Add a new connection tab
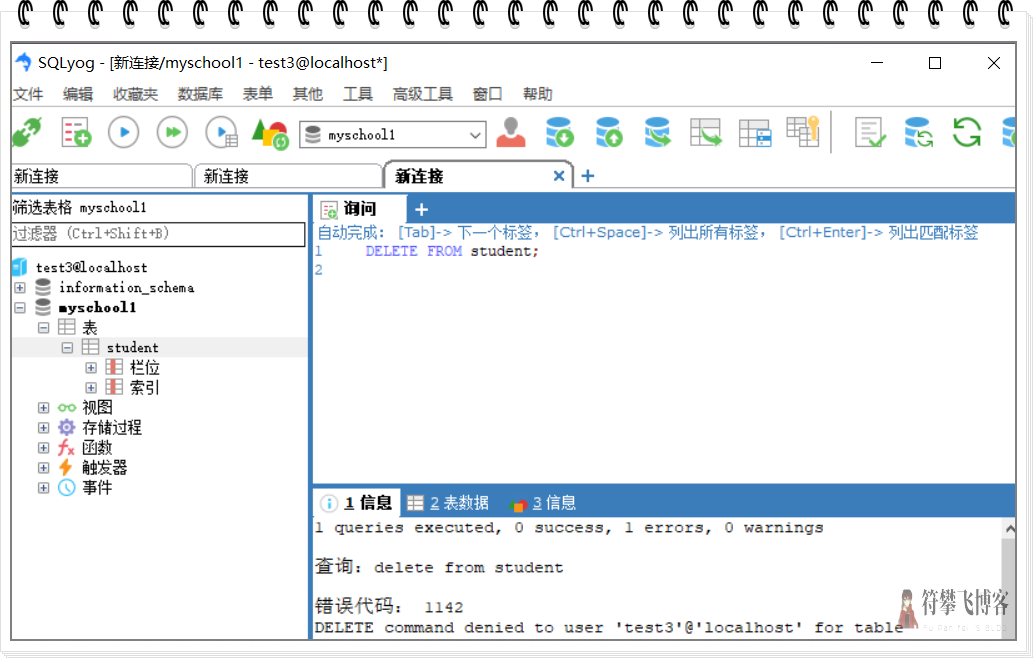The width and height of the screenshot is (1033, 658). (588, 176)
